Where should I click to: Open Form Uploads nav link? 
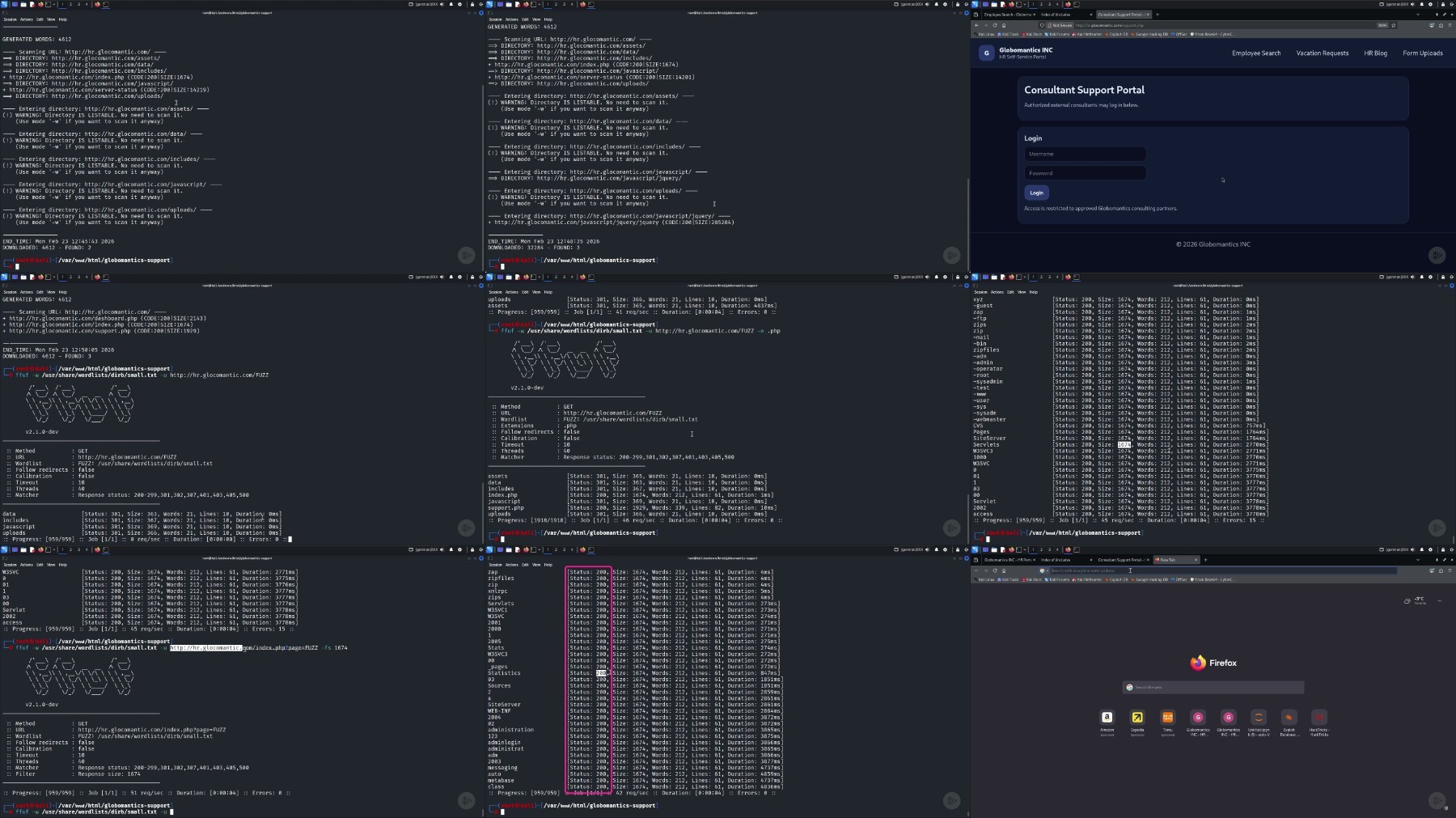pos(1423,53)
